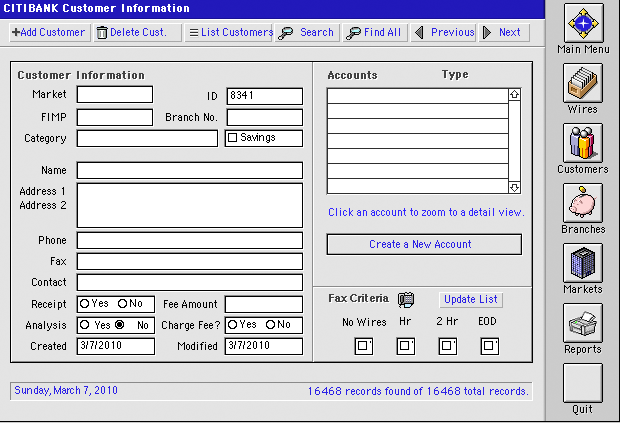Click the first row in Accounts list
This screenshot has height=423, width=620.
[418, 96]
